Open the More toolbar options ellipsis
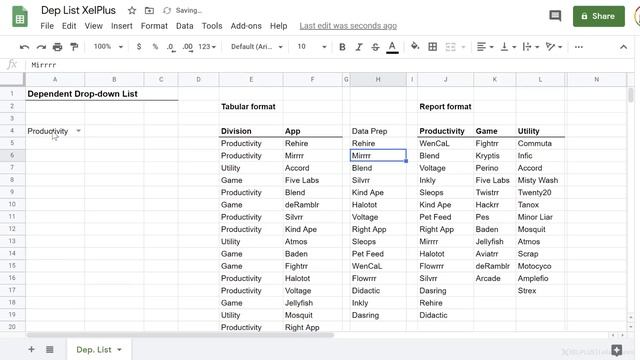 click(578, 47)
